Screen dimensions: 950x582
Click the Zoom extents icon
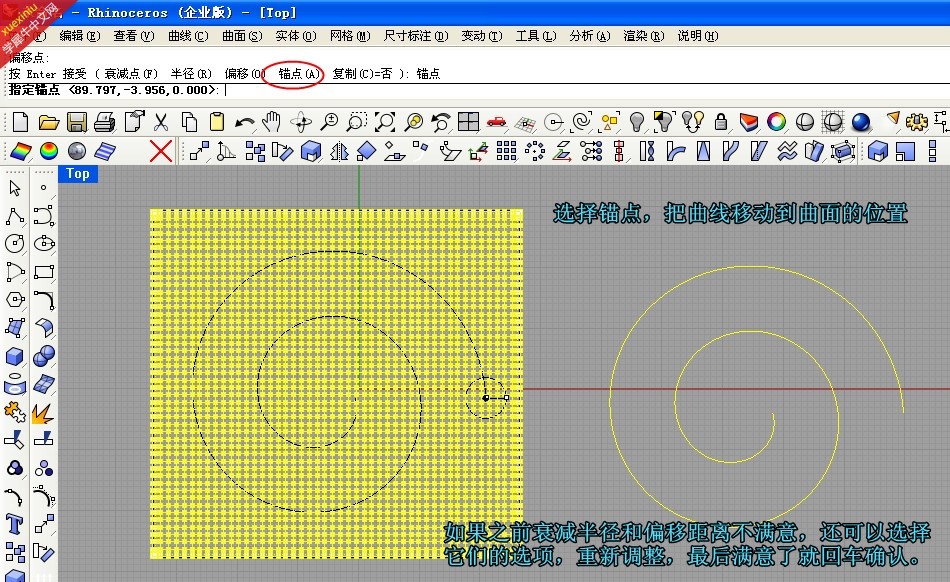tap(385, 122)
